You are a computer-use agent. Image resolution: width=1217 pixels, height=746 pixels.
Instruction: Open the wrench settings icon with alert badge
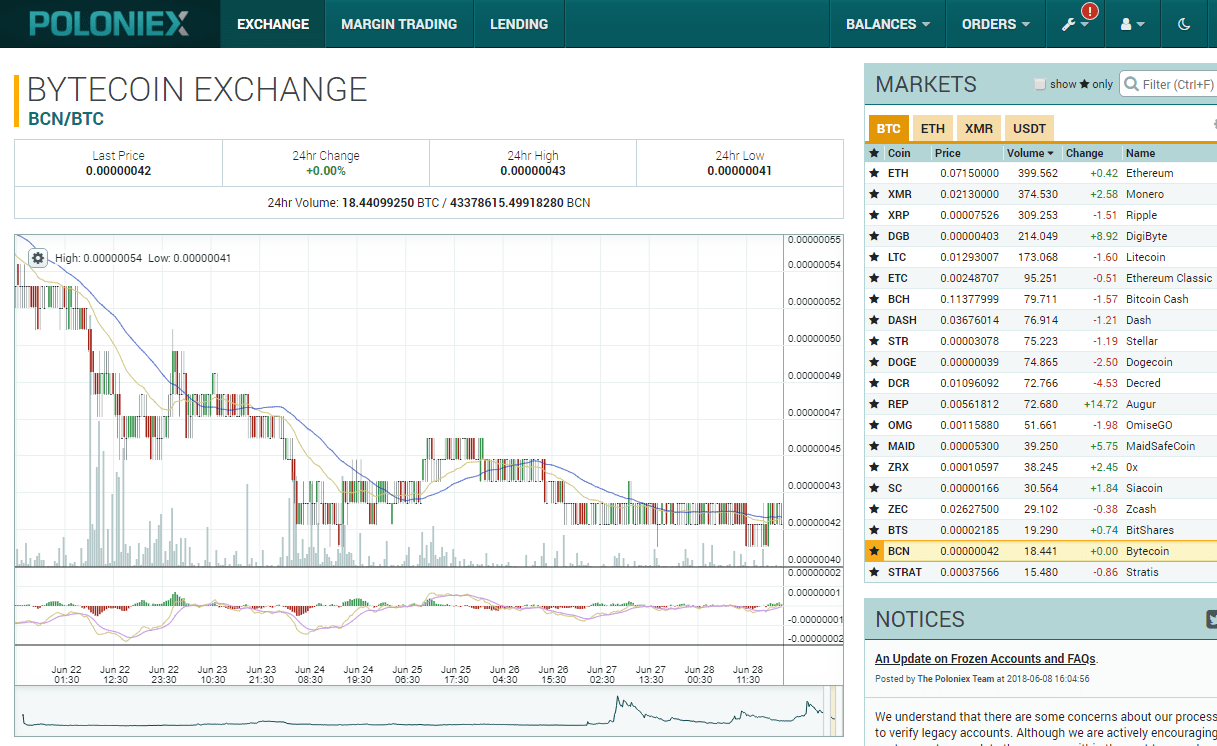coord(1069,23)
